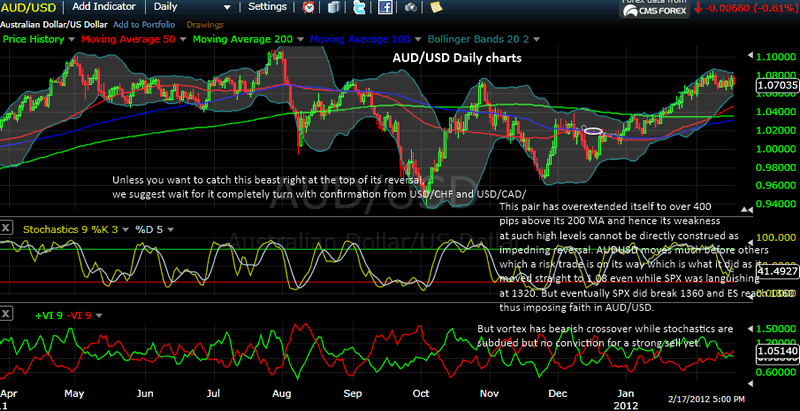Image resolution: width=800 pixels, height=411 pixels.
Task: Click the 1.07035 current price marker
Action: coord(777,87)
